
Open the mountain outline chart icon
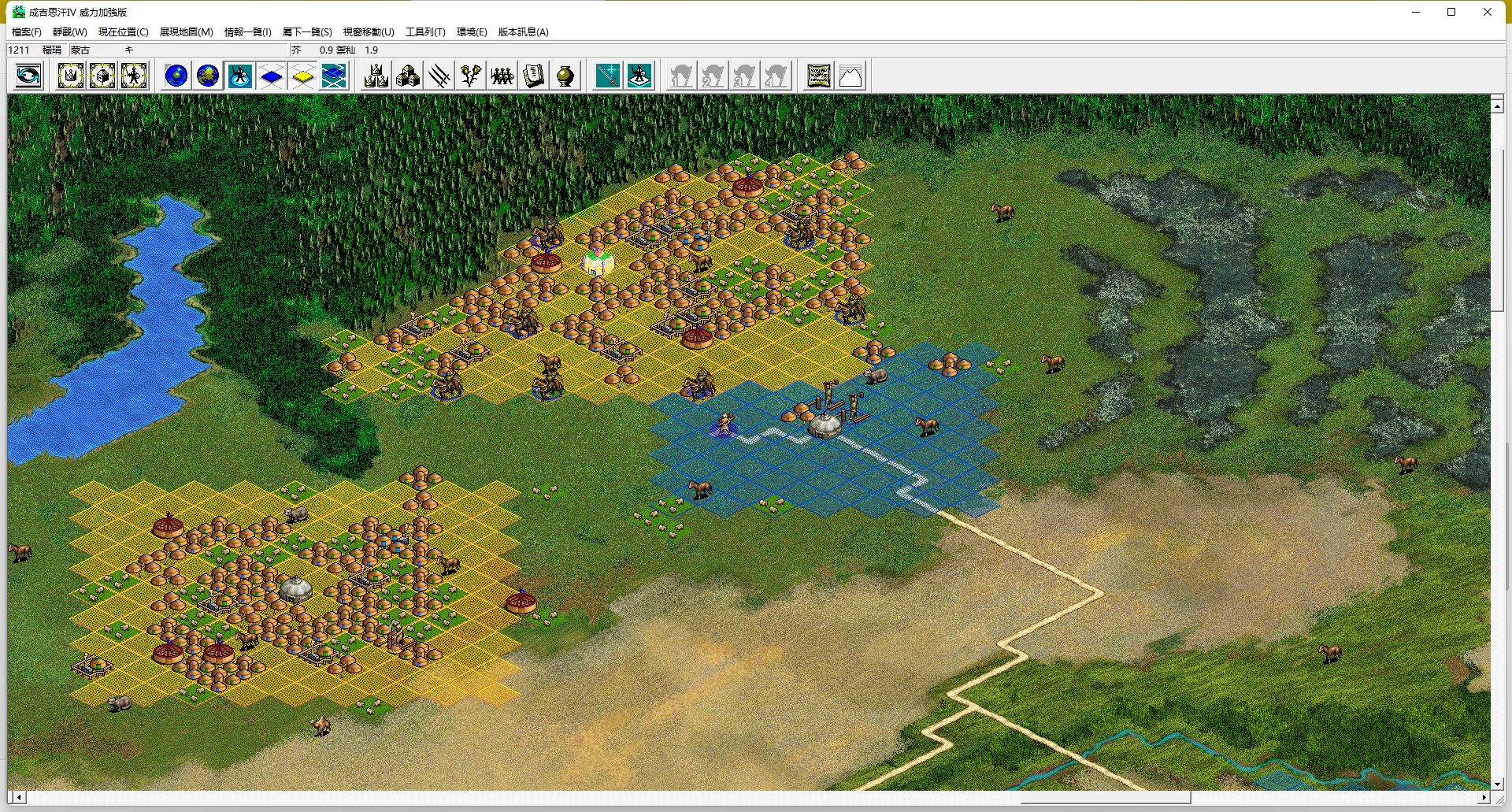[x=850, y=76]
